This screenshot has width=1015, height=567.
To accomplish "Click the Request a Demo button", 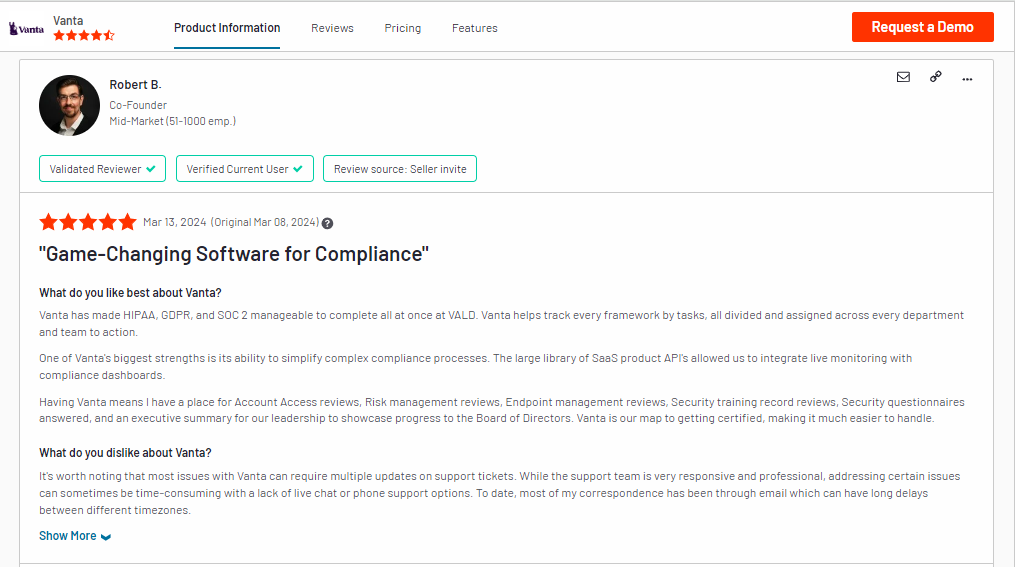I will click(x=922, y=27).
